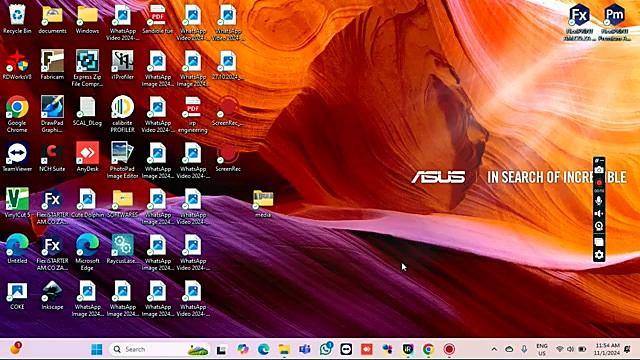640x360 pixels.
Task: Launch Google Chrome from the desktop
Action: (x=17, y=114)
